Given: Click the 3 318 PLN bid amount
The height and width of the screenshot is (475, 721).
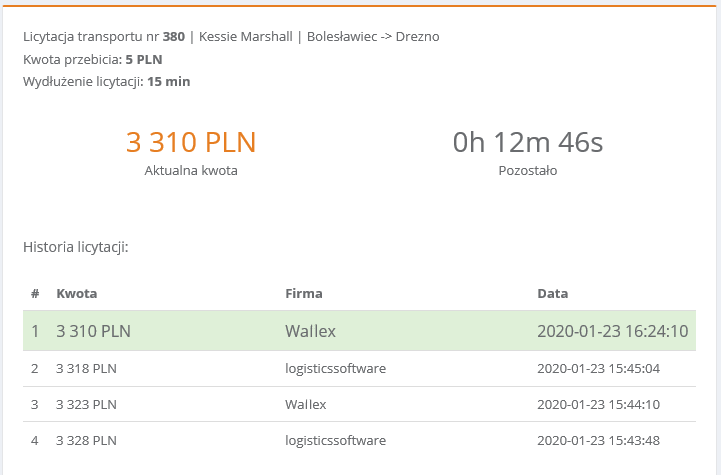Looking at the screenshot, I should tap(87, 369).
